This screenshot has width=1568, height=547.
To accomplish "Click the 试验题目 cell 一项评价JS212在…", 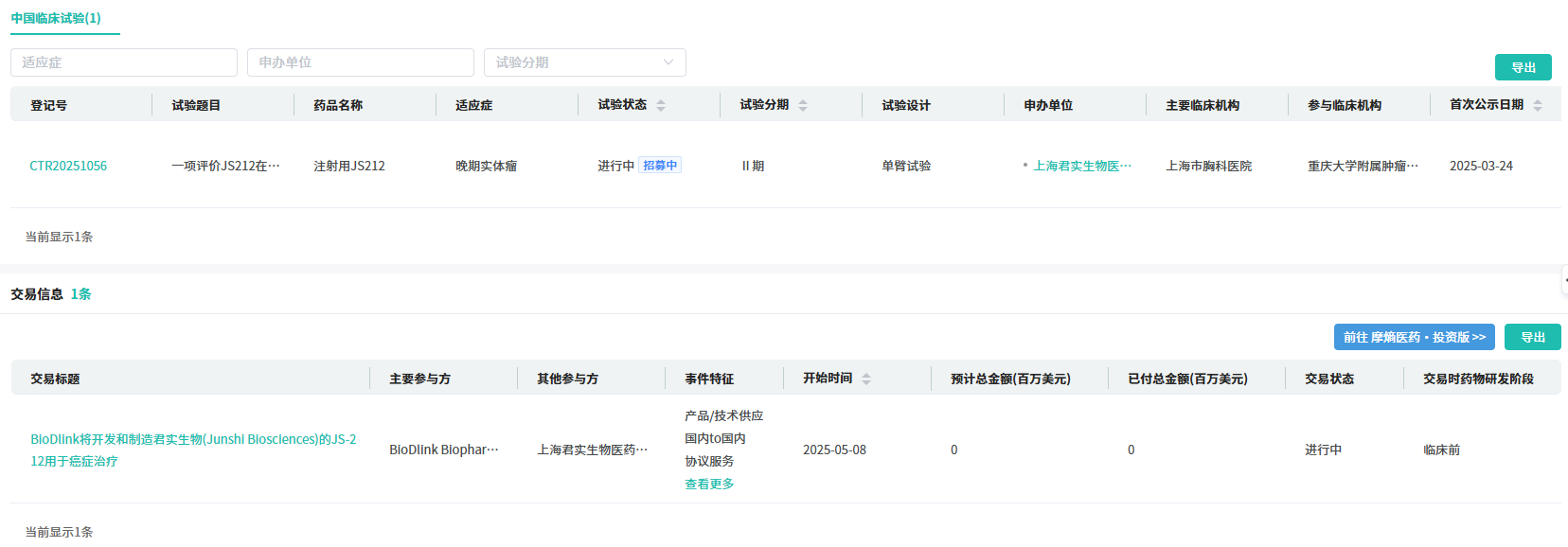I will 225,166.
